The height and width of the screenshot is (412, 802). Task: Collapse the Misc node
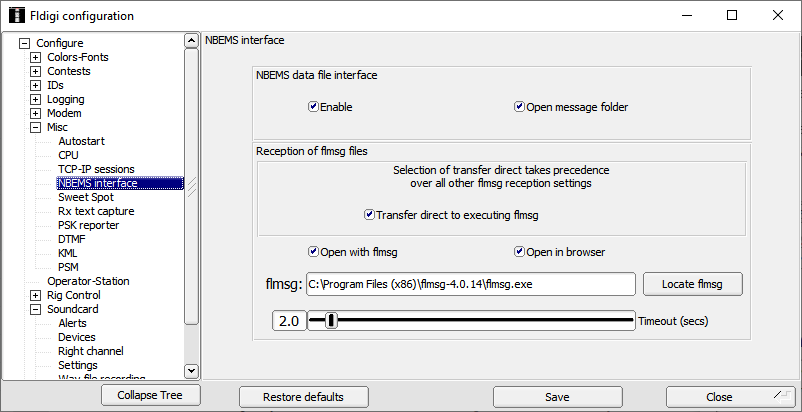click(35, 127)
